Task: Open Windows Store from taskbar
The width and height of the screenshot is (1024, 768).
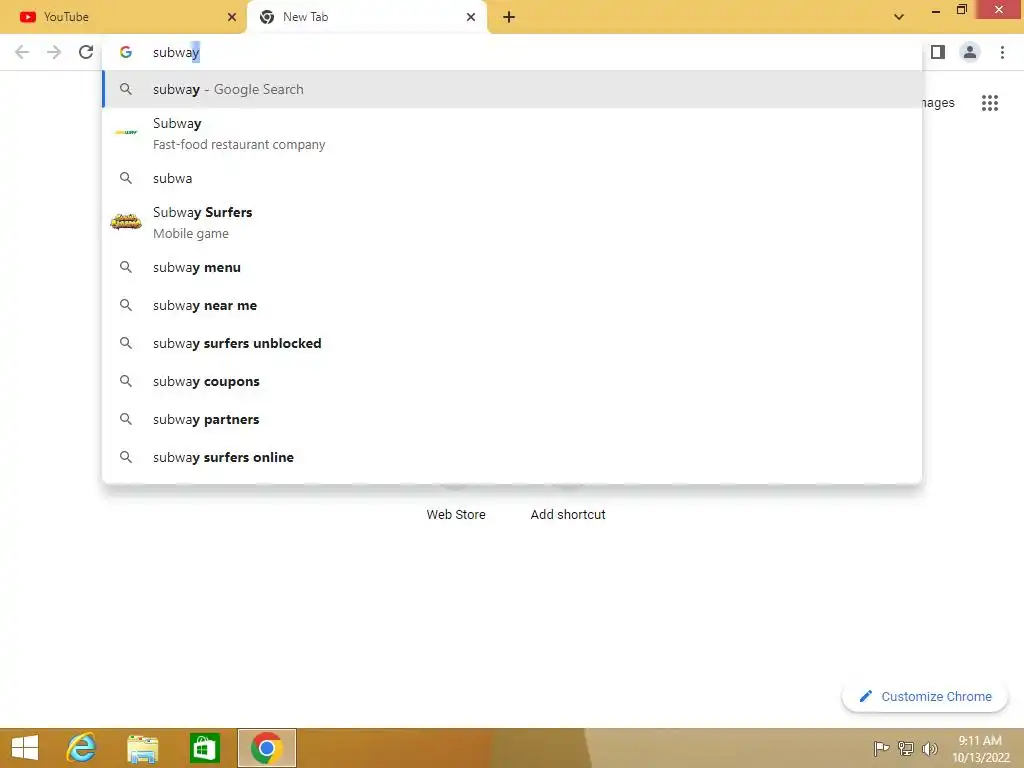Action: [x=204, y=748]
